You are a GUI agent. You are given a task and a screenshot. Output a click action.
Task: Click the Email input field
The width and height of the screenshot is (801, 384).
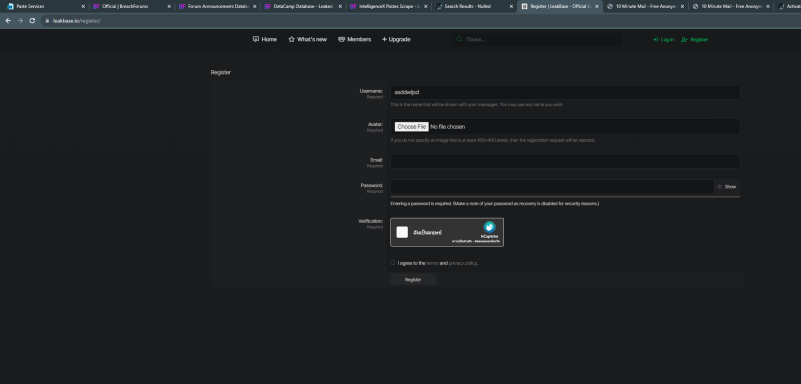coord(565,161)
